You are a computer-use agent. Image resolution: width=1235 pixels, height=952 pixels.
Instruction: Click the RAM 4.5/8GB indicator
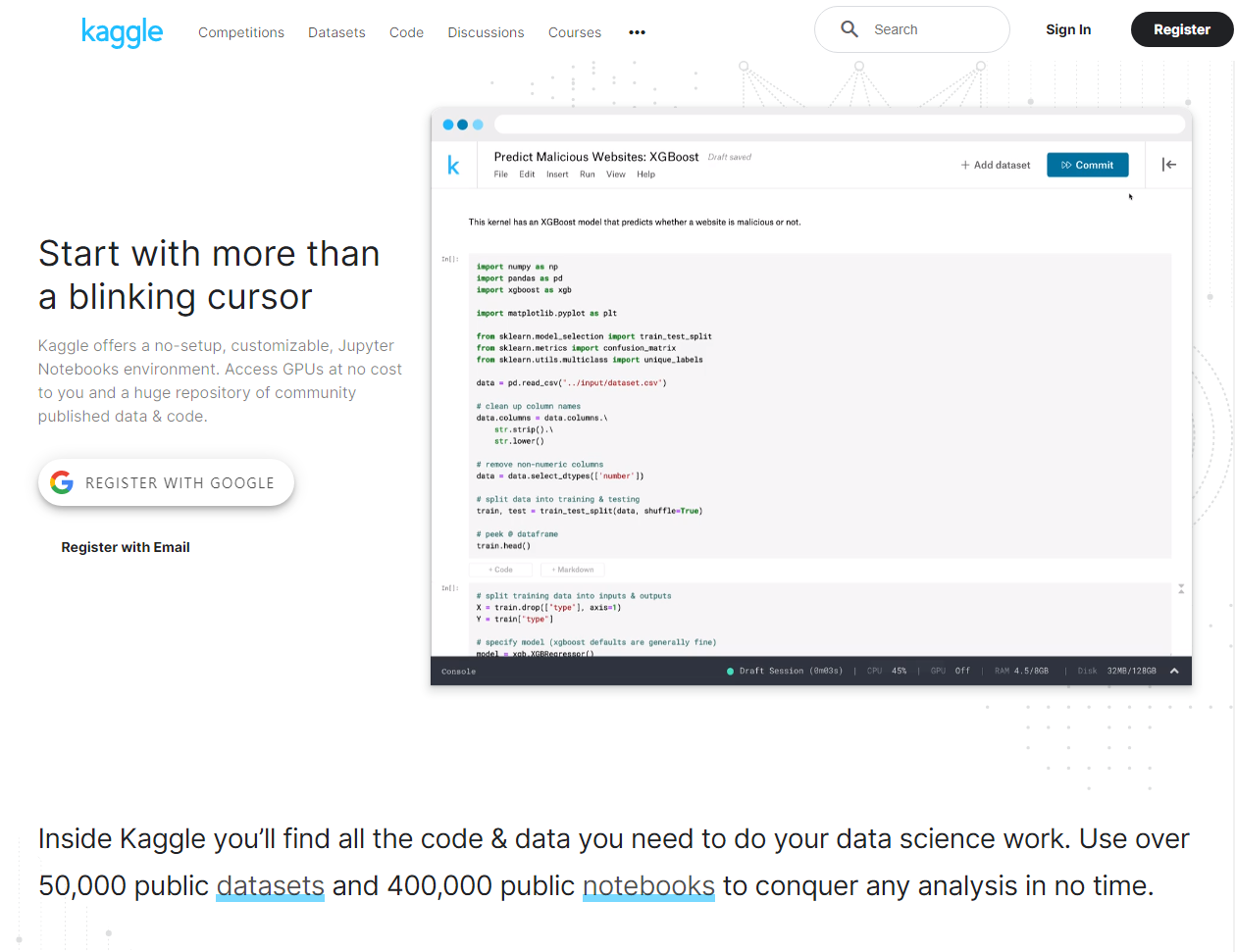tap(1021, 671)
